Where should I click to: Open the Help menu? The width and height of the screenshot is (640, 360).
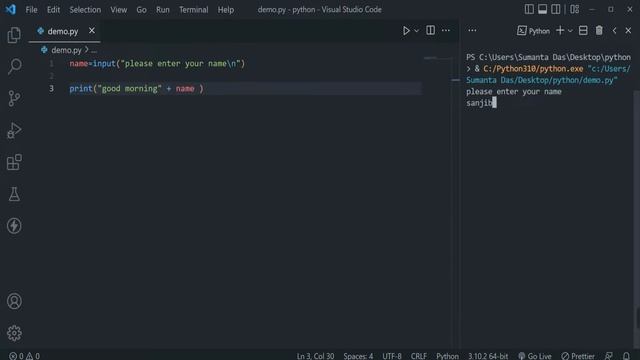226,9
